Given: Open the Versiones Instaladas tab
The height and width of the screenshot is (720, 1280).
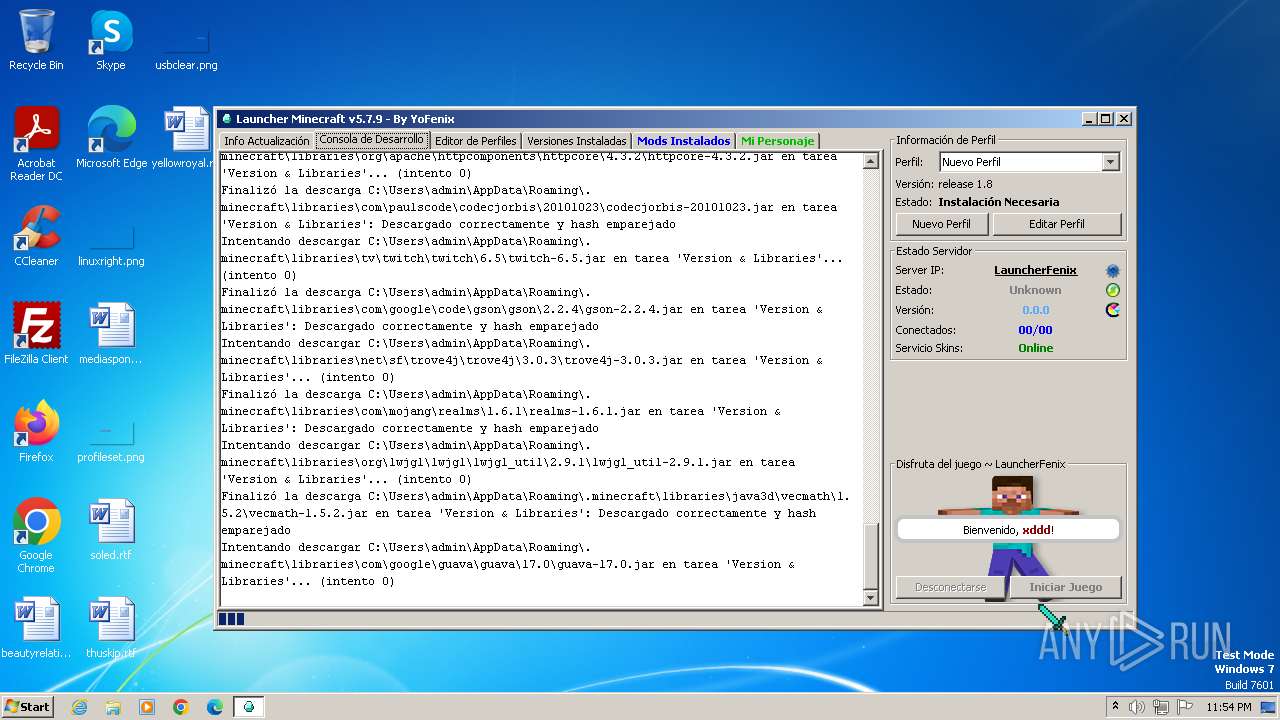Looking at the screenshot, I should pyautogui.click(x=577, y=141).
